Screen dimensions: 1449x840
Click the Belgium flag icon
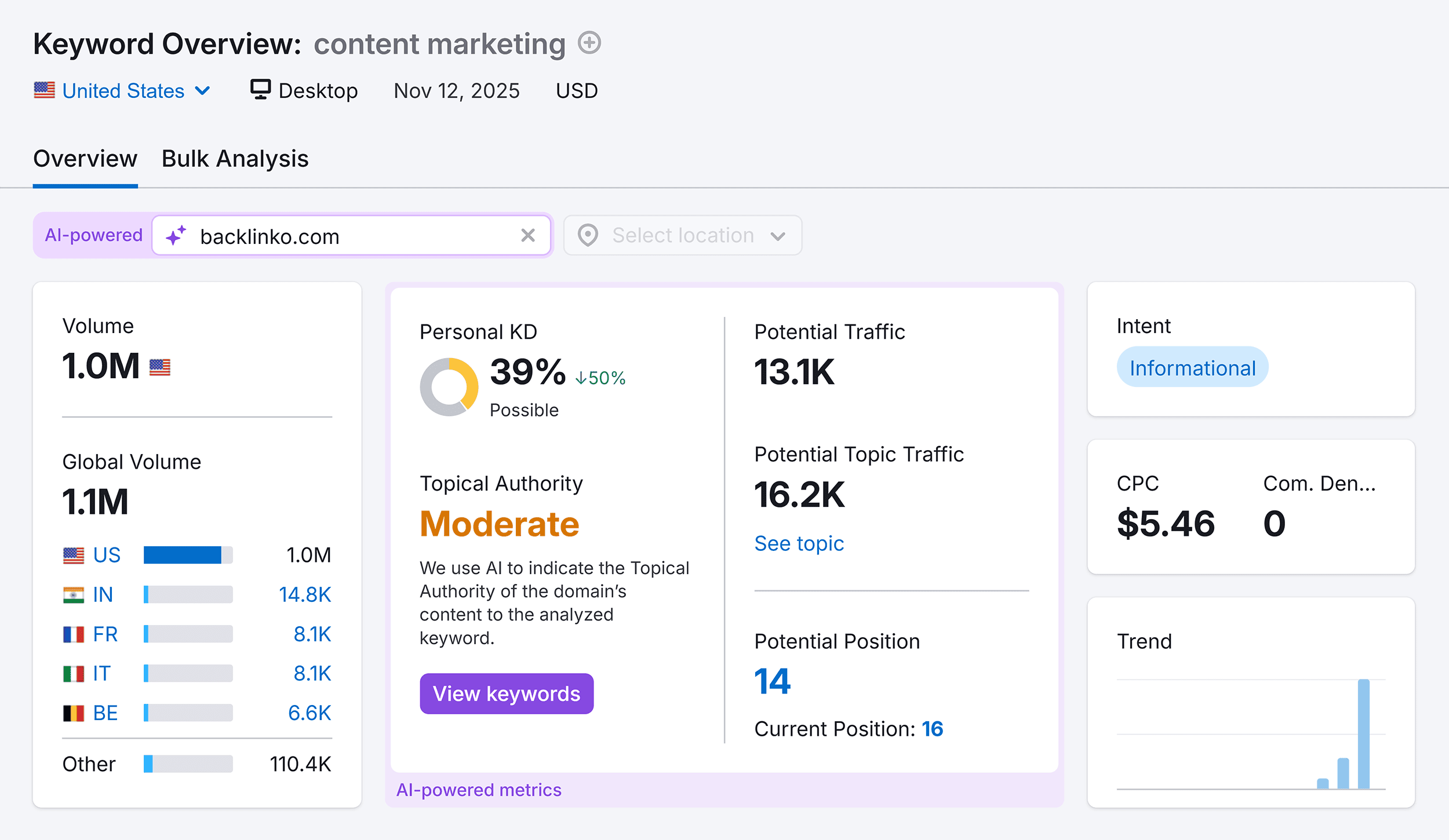click(74, 713)
